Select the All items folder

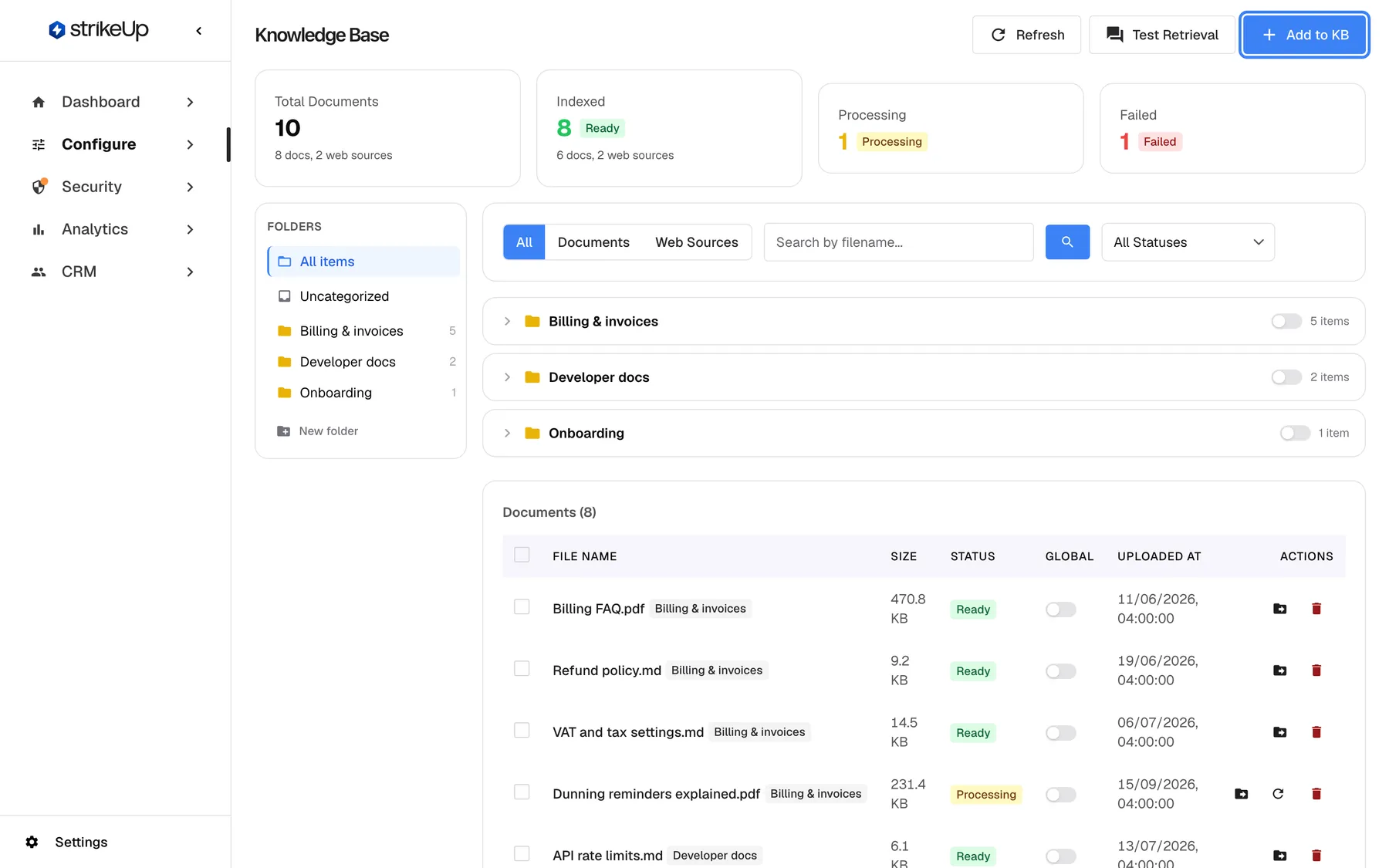363,262
